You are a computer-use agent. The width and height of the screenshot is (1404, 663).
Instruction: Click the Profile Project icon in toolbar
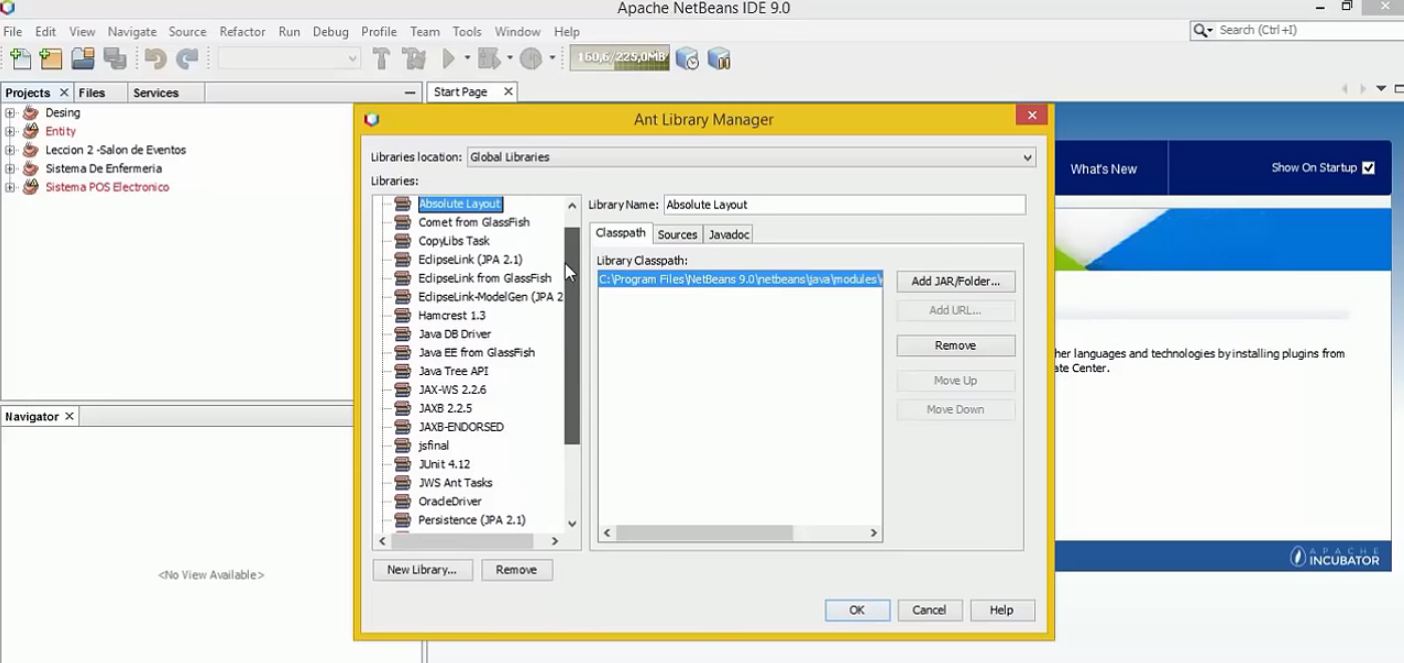tap(530, 59)
